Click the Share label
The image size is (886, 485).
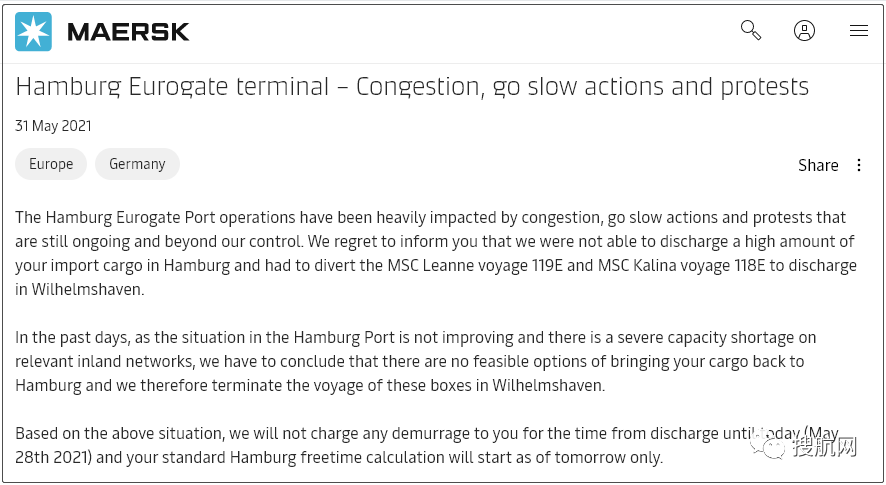coord(818,165)
